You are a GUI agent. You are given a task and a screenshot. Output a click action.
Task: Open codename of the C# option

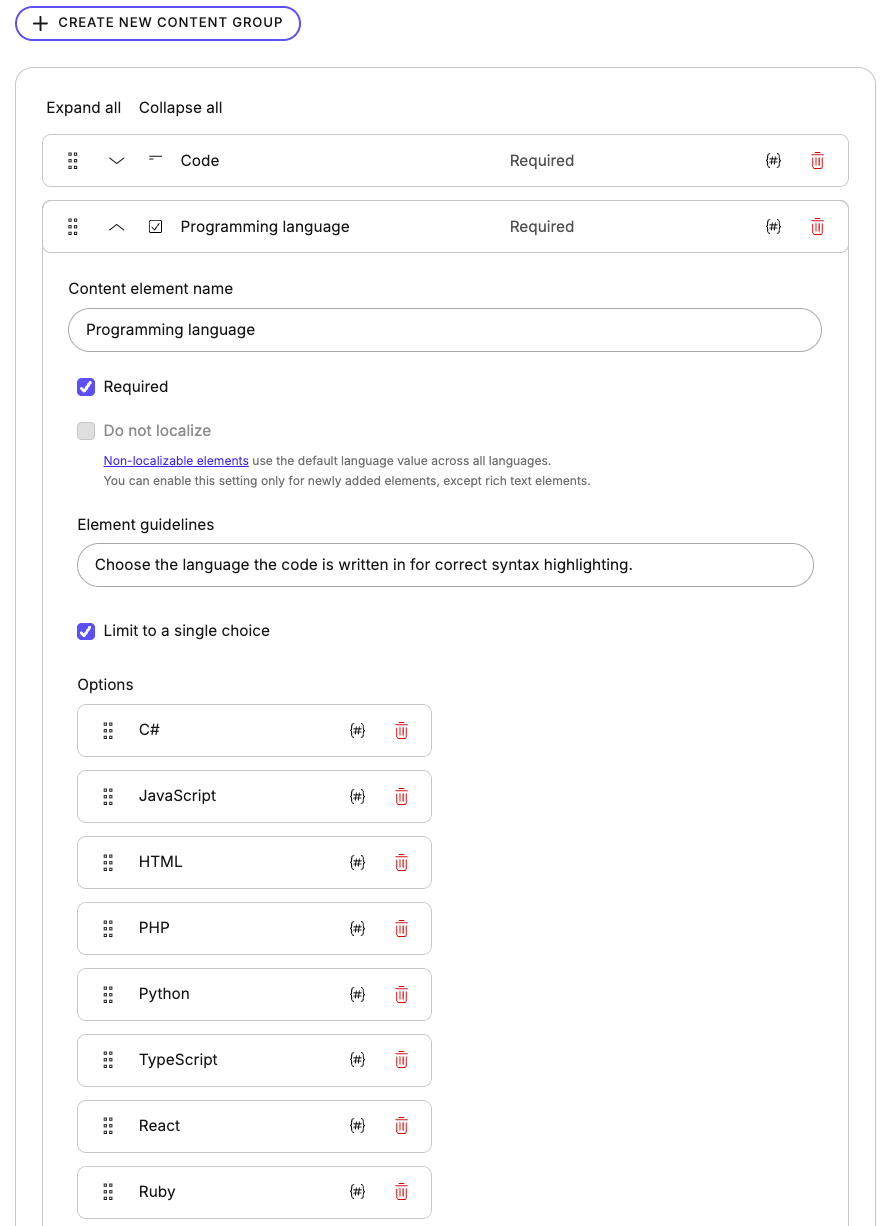[x=357, y=730]
